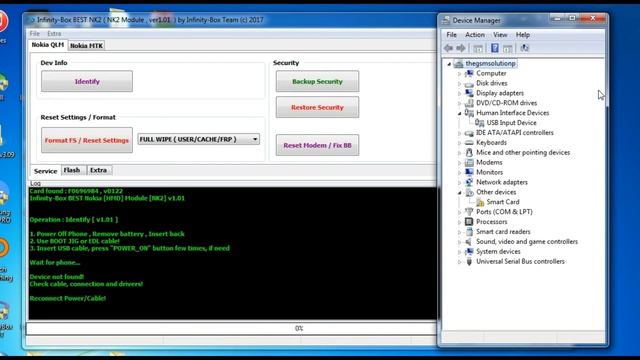This screenshot has height=360, width=640.
Task: Expand DVD/CD-ROM drives node
Action: pyautogui.click(x=460, y=103)
